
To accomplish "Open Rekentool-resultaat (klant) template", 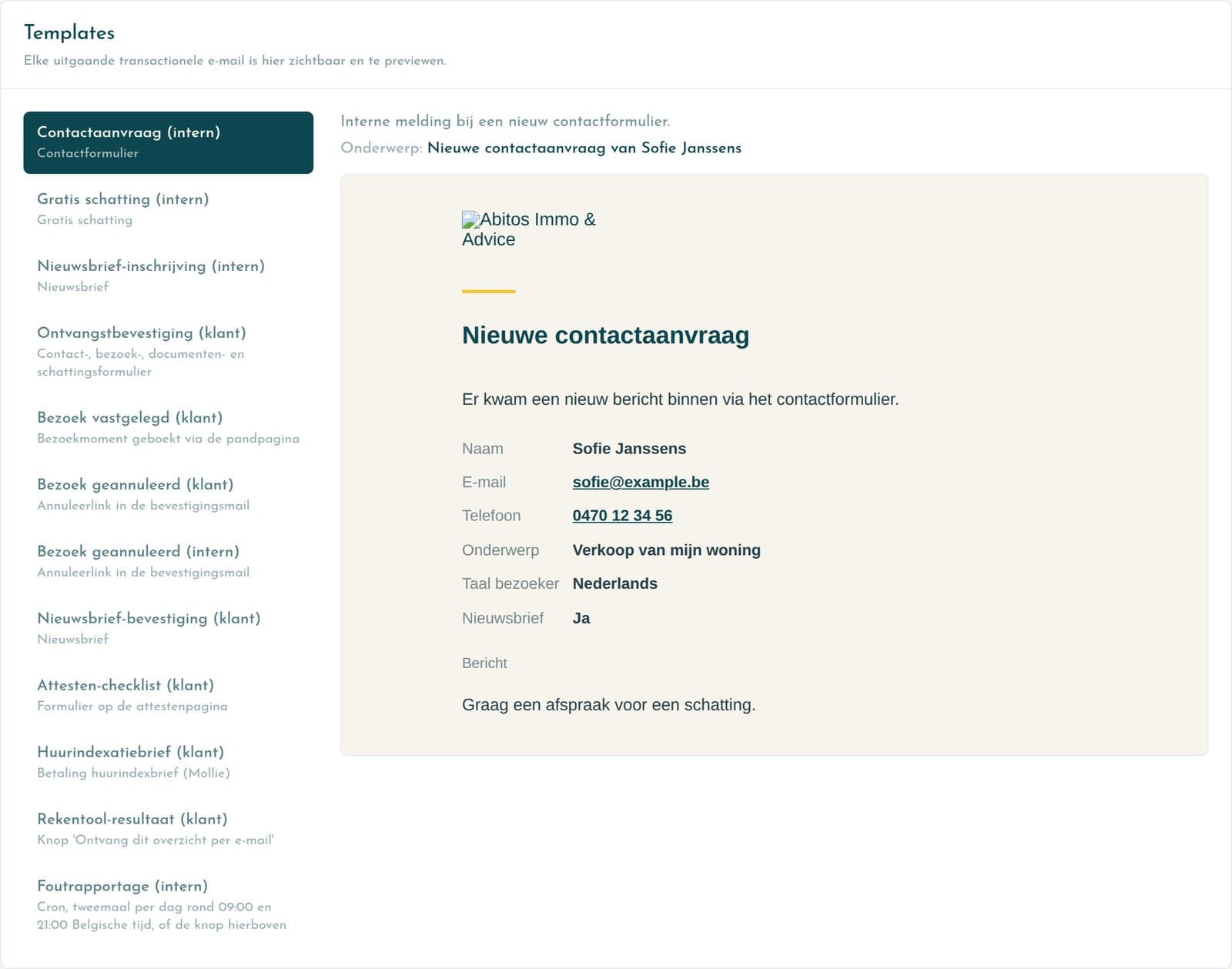I will point(169,830).
